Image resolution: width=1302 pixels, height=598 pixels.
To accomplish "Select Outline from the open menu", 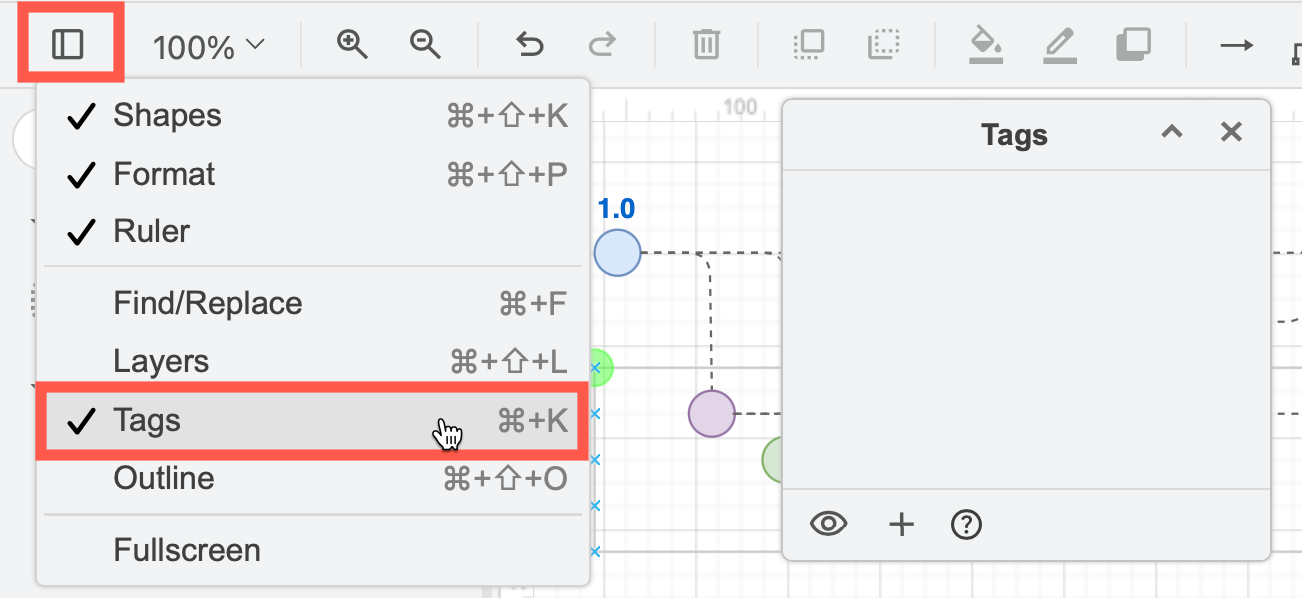I will click(164, 478).
